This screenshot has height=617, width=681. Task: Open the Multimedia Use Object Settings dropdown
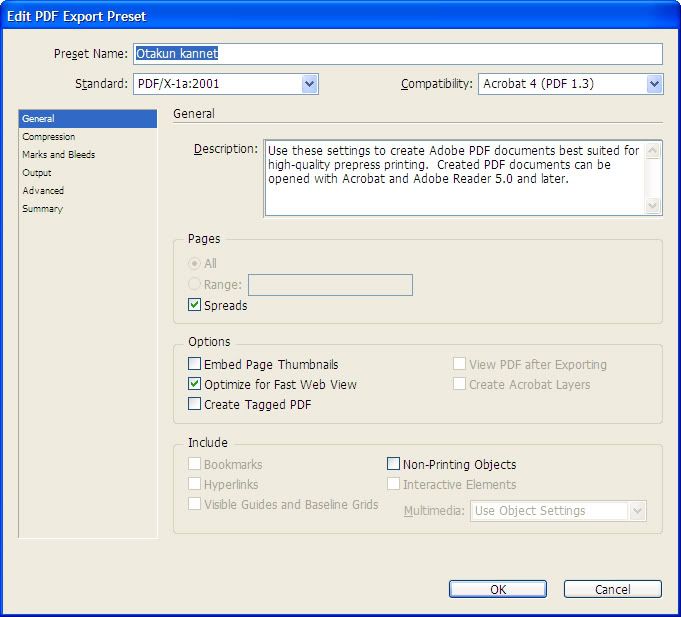(559, 511)
